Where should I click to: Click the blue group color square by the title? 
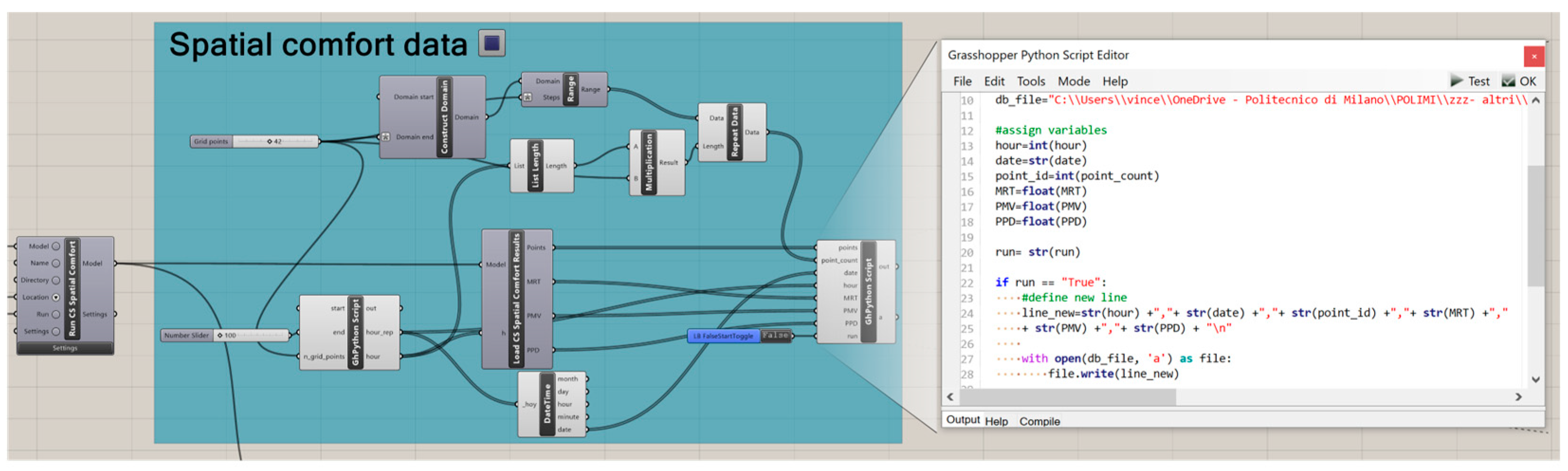pos(492,44)
